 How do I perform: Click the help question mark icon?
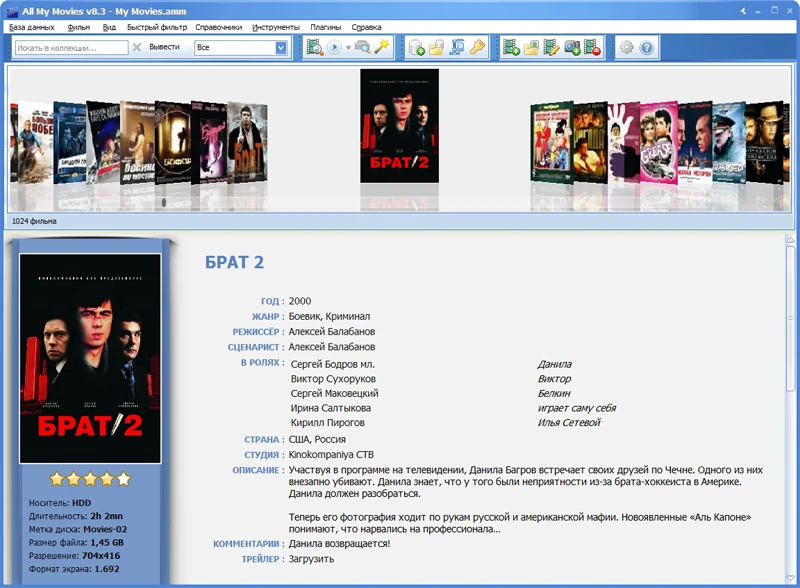point(646,47)
